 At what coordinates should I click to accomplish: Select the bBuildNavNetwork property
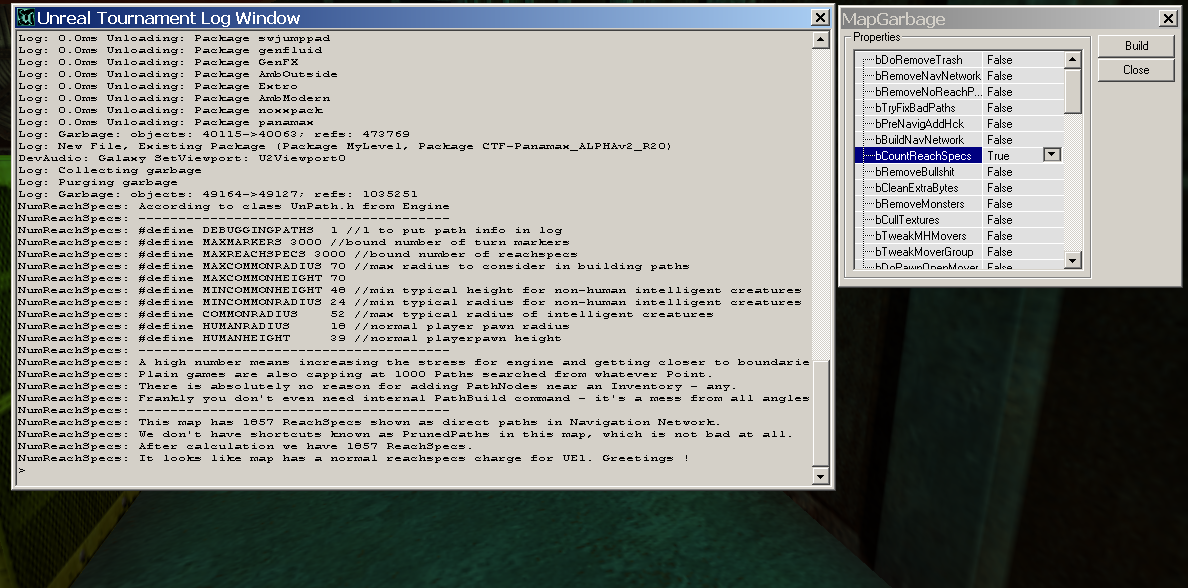(x=920, y=139)
